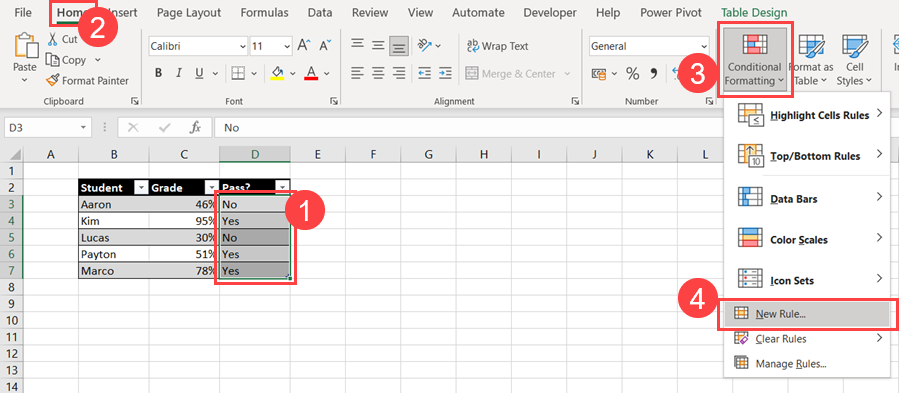The width and height of the screenshot is (899, 393).
Task: Center text horizontally
Action: 378,73
